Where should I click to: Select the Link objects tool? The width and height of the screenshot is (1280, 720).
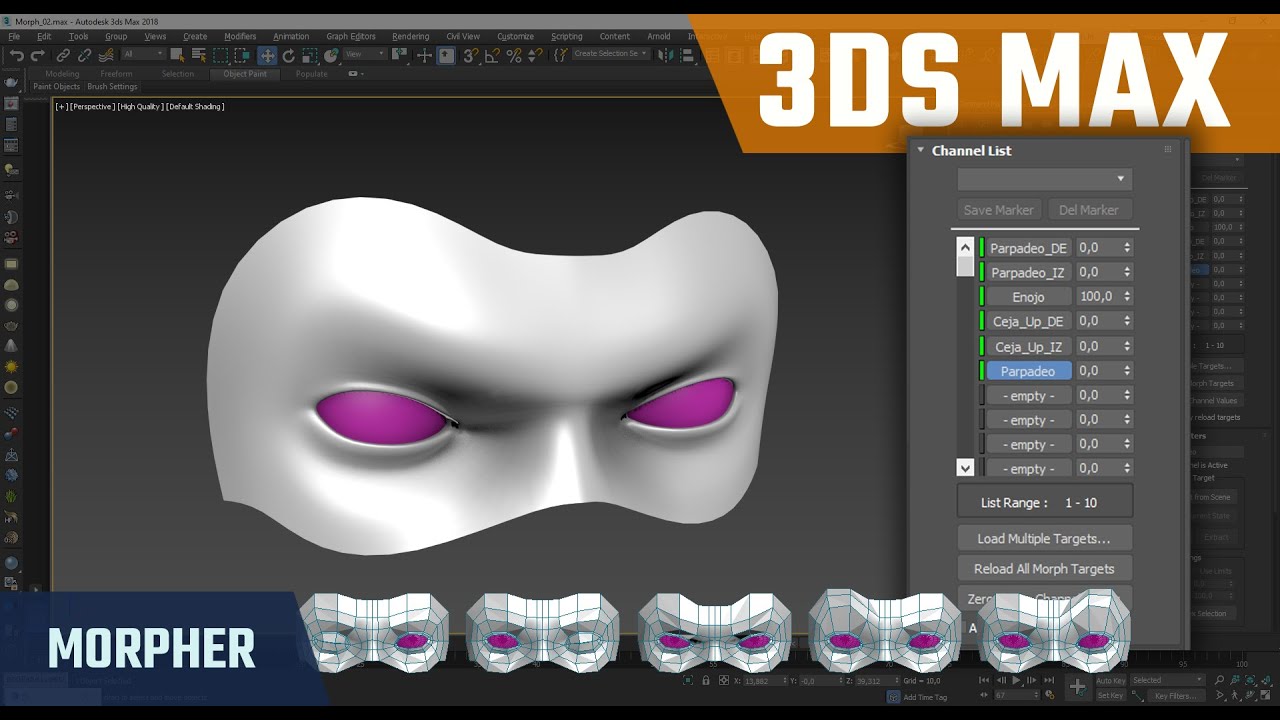click(x=63, y=56)
